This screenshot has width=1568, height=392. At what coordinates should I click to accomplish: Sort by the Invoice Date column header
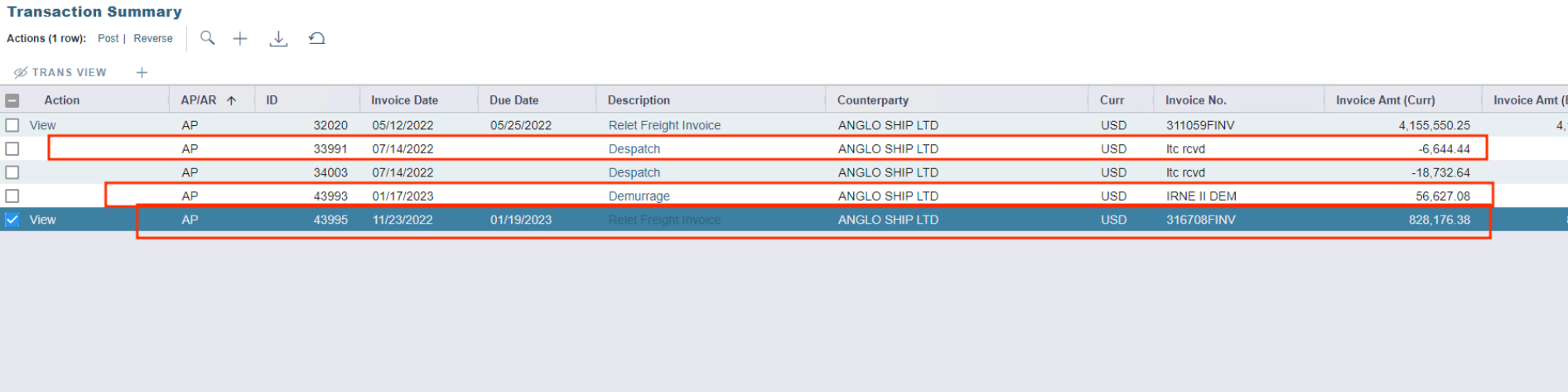(x=404, y=100)
